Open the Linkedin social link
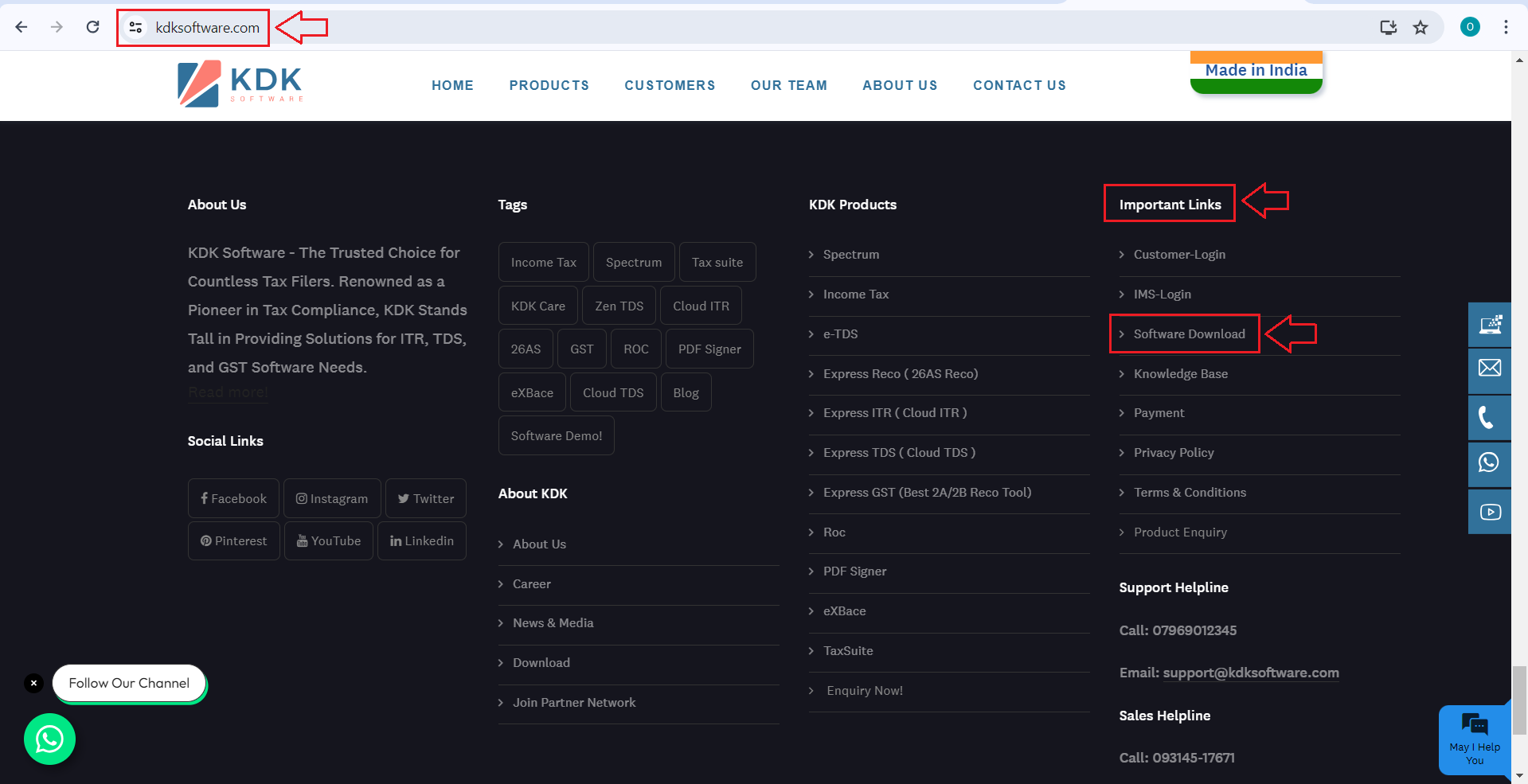Viewport: 1528px width, 784px height. [x=422, y=540]
